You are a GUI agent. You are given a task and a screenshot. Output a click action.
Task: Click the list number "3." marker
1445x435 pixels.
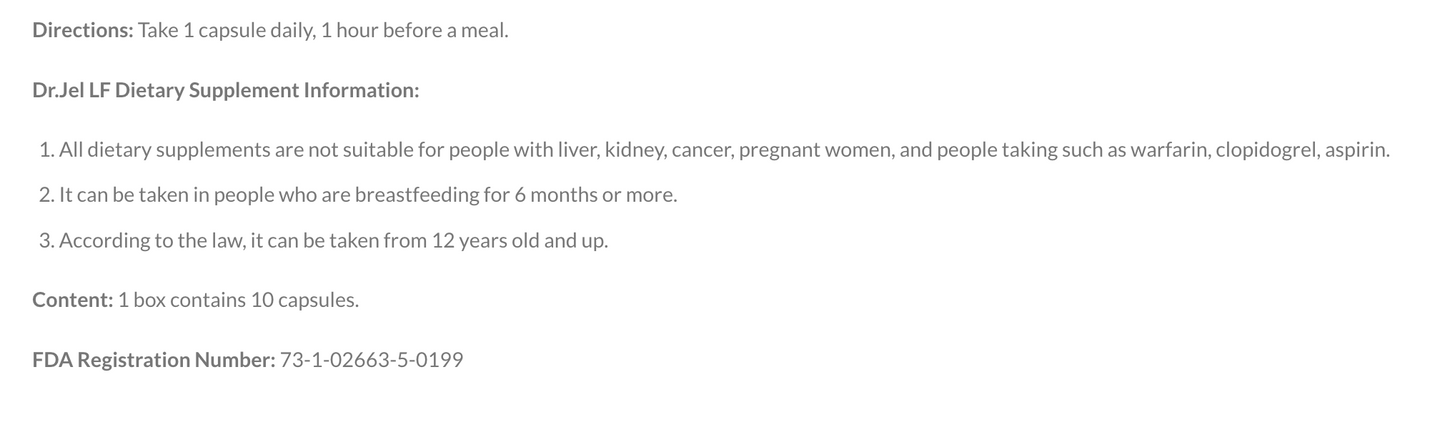coord(46,240)
